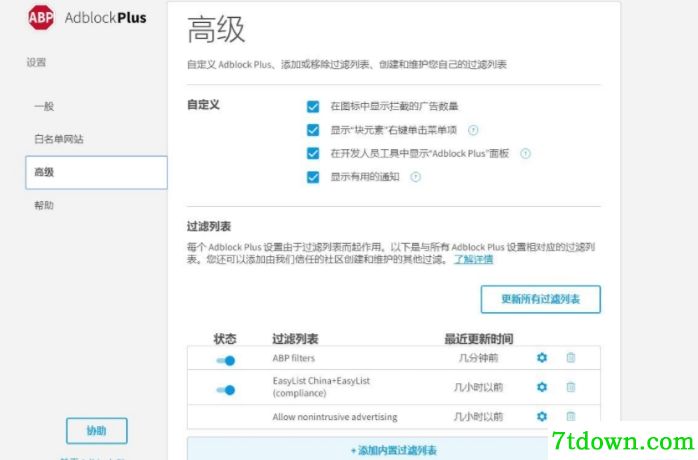Uncheck 在开发人员工具中显示 Adblock Plus 面板
The image size is (698, 460).
(313, 154)
